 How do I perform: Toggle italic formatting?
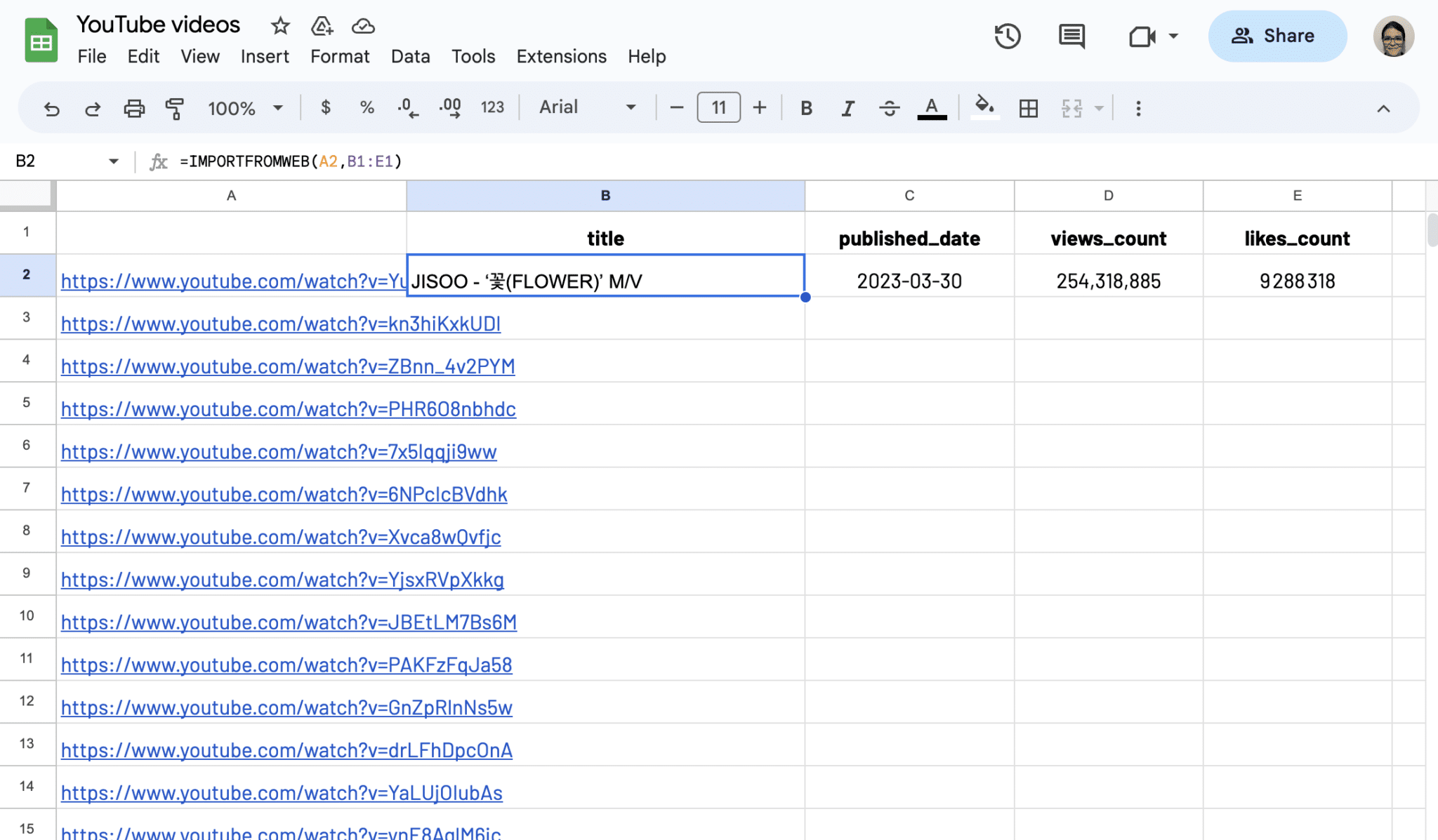tap(847, 108)
